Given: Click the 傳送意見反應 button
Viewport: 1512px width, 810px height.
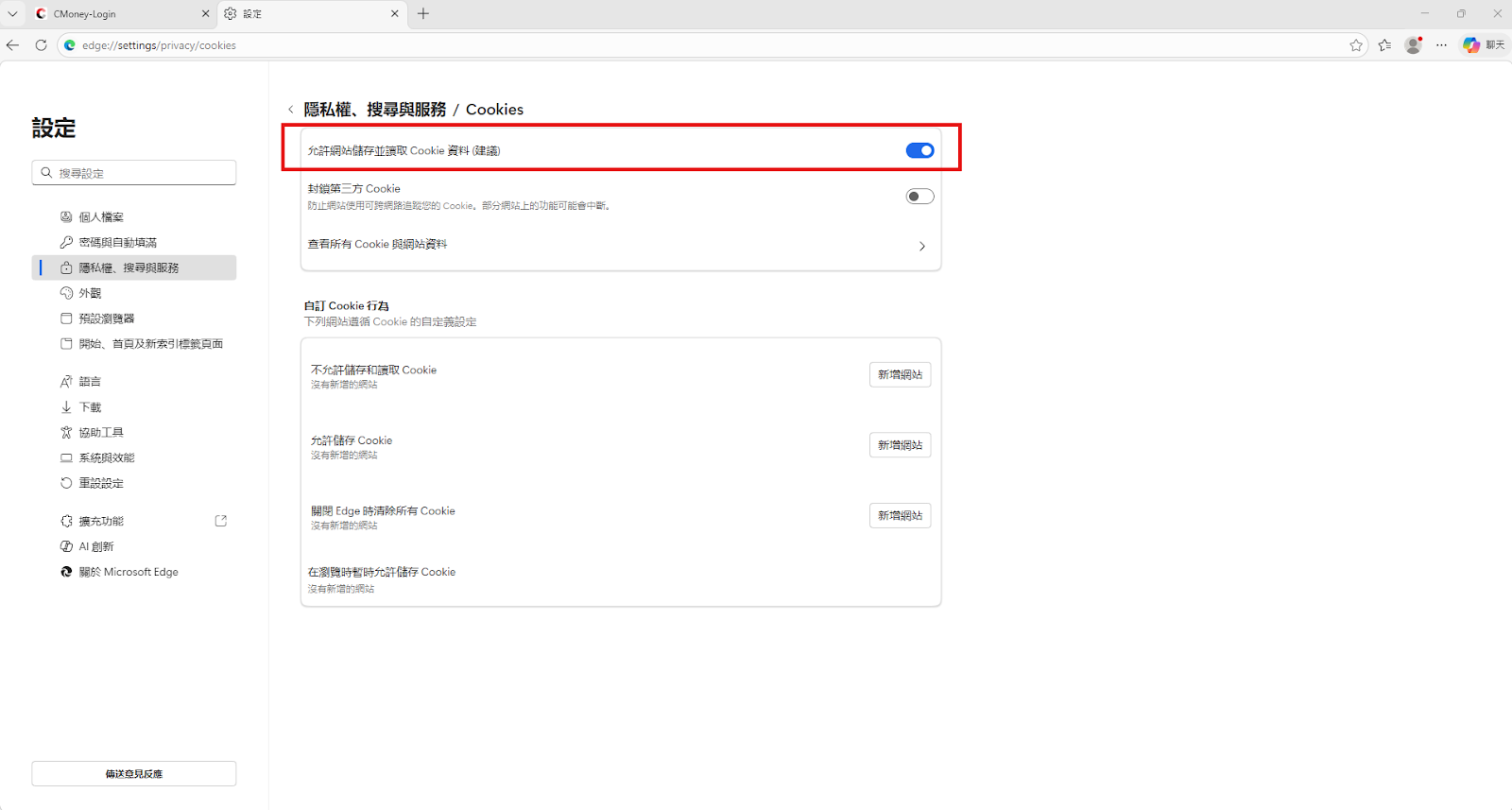Looking at the screenshot, I should click(133, 773).
